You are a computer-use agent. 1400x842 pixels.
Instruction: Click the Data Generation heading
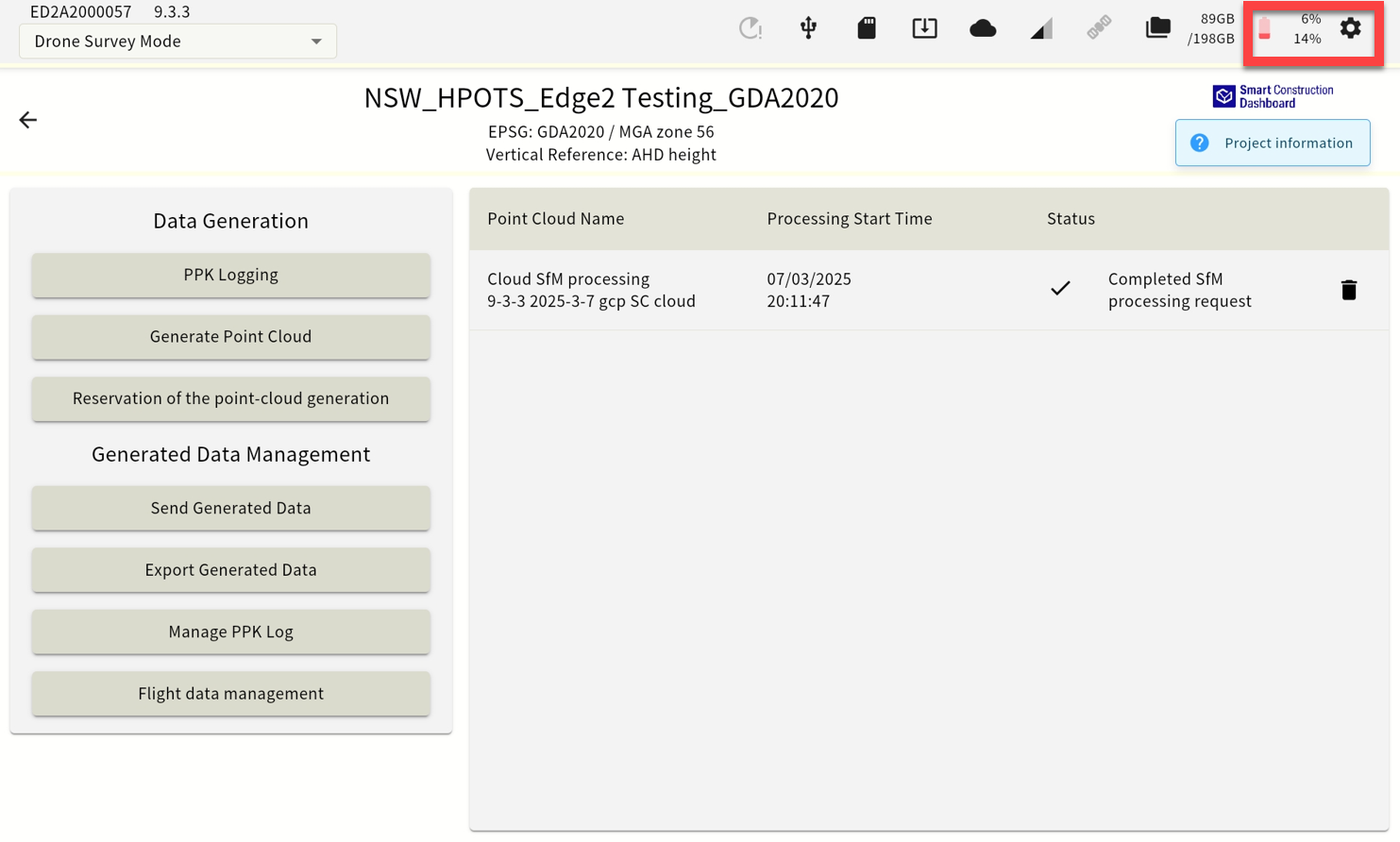pyautogui.click(x=230, y=221)
